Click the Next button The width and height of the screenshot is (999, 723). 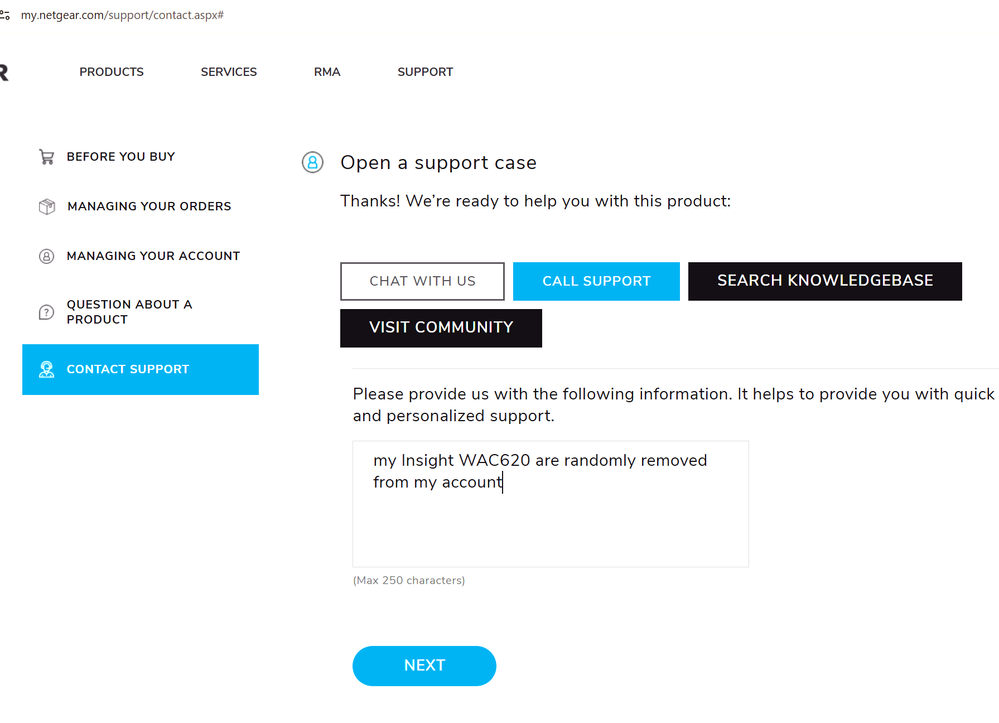click(424, 666)
